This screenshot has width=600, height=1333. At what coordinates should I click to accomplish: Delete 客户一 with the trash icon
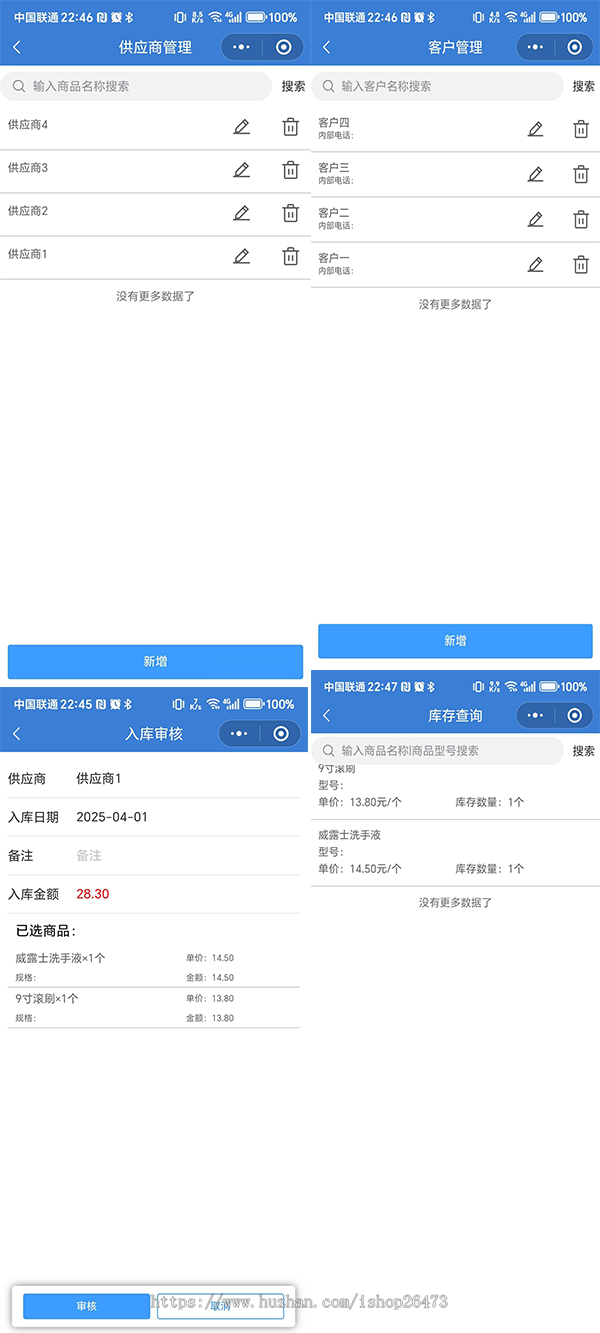pos(581,264)
